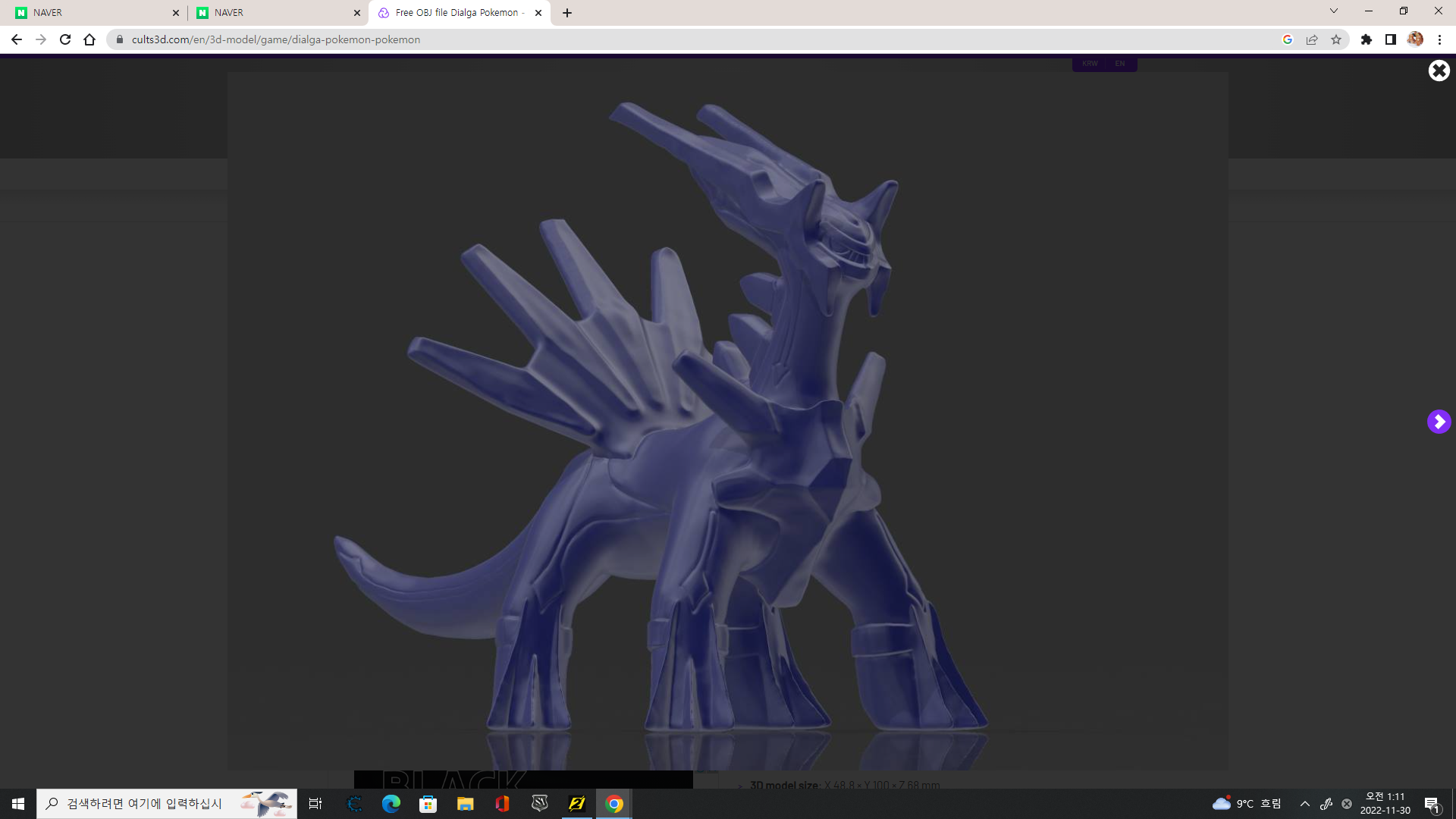Open File Explorer from the taskbar
The height and width of the screenshot is (819, 1456).
[x=465, y=803]
